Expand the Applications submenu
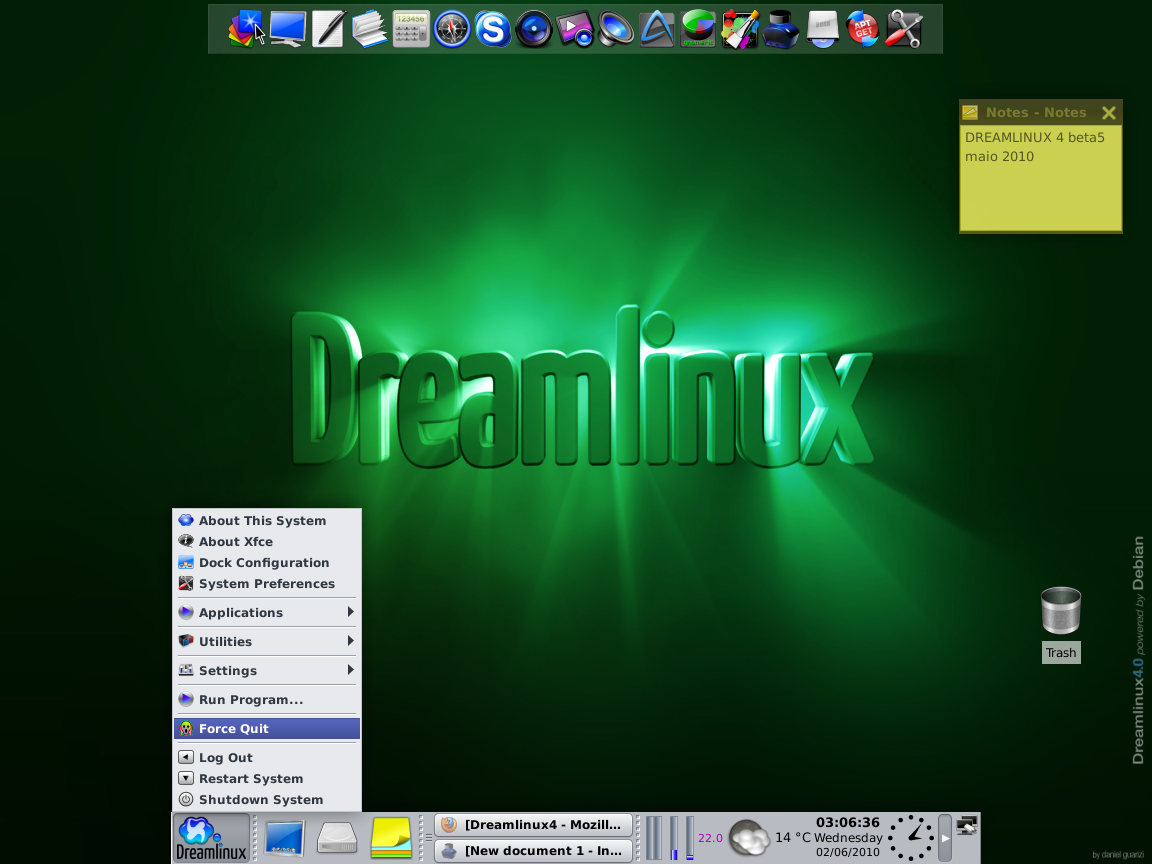Image resolution: width=1152 pixels, height=864 pixels. [x=267, y=612]
